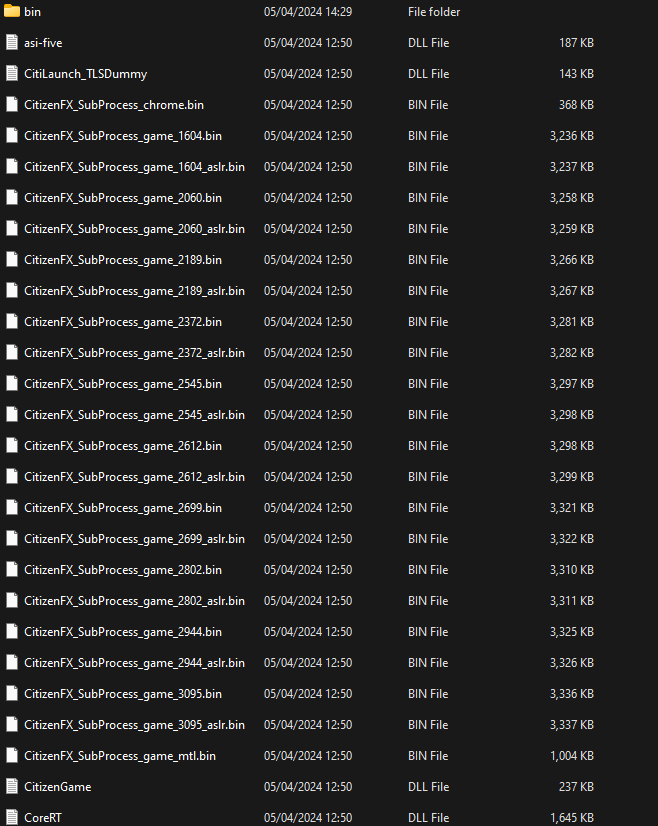Select file name CitizenFX_SubProcess_game_2372_aslr.bin
Screen dimensions: 658x826
click(134, 352)
